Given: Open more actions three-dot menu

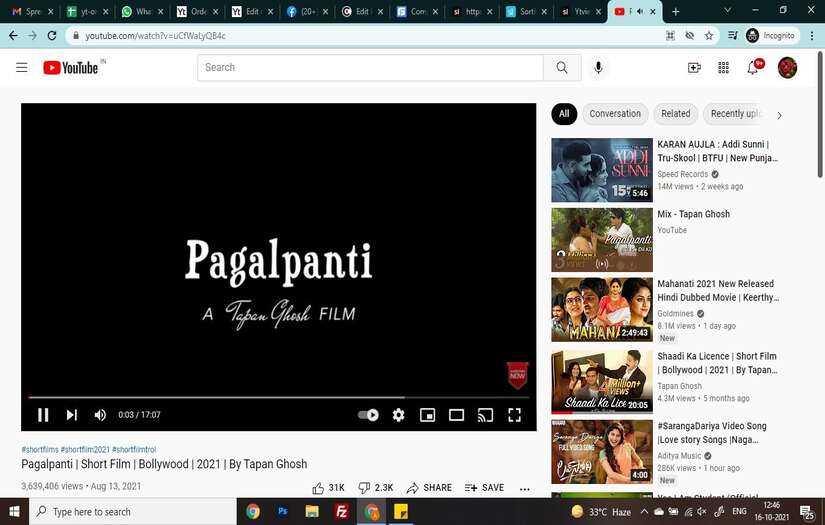Looking at the screenshot, I should (525, 489).
